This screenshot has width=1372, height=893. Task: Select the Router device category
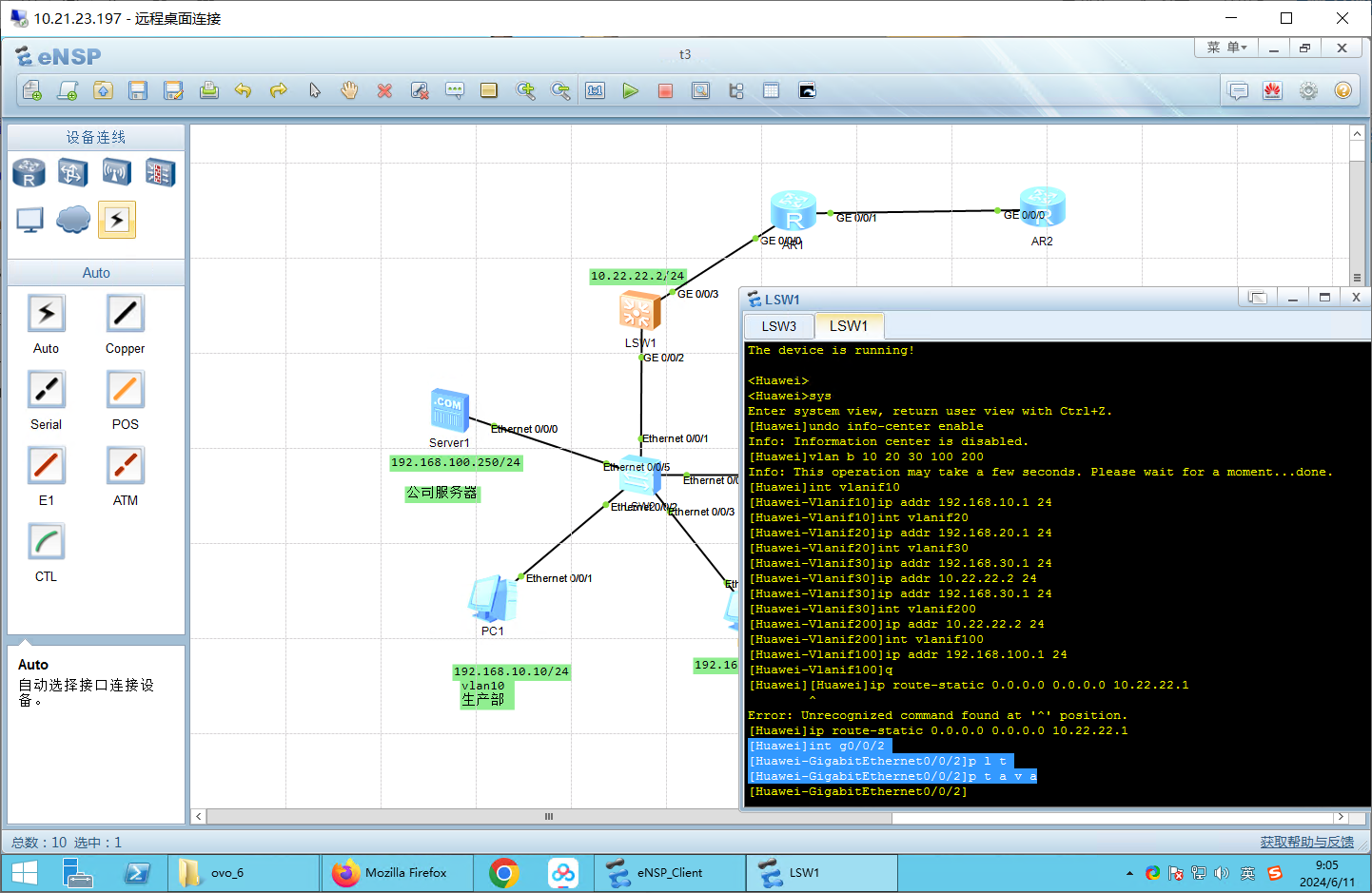pyautogui.click(x=29, y=173)
